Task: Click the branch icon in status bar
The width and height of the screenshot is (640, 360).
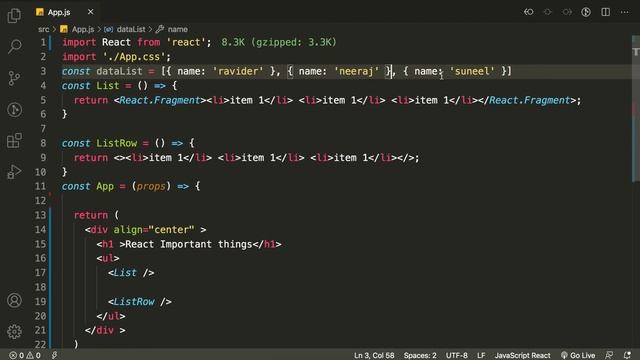Action: [x=54, y=356]
